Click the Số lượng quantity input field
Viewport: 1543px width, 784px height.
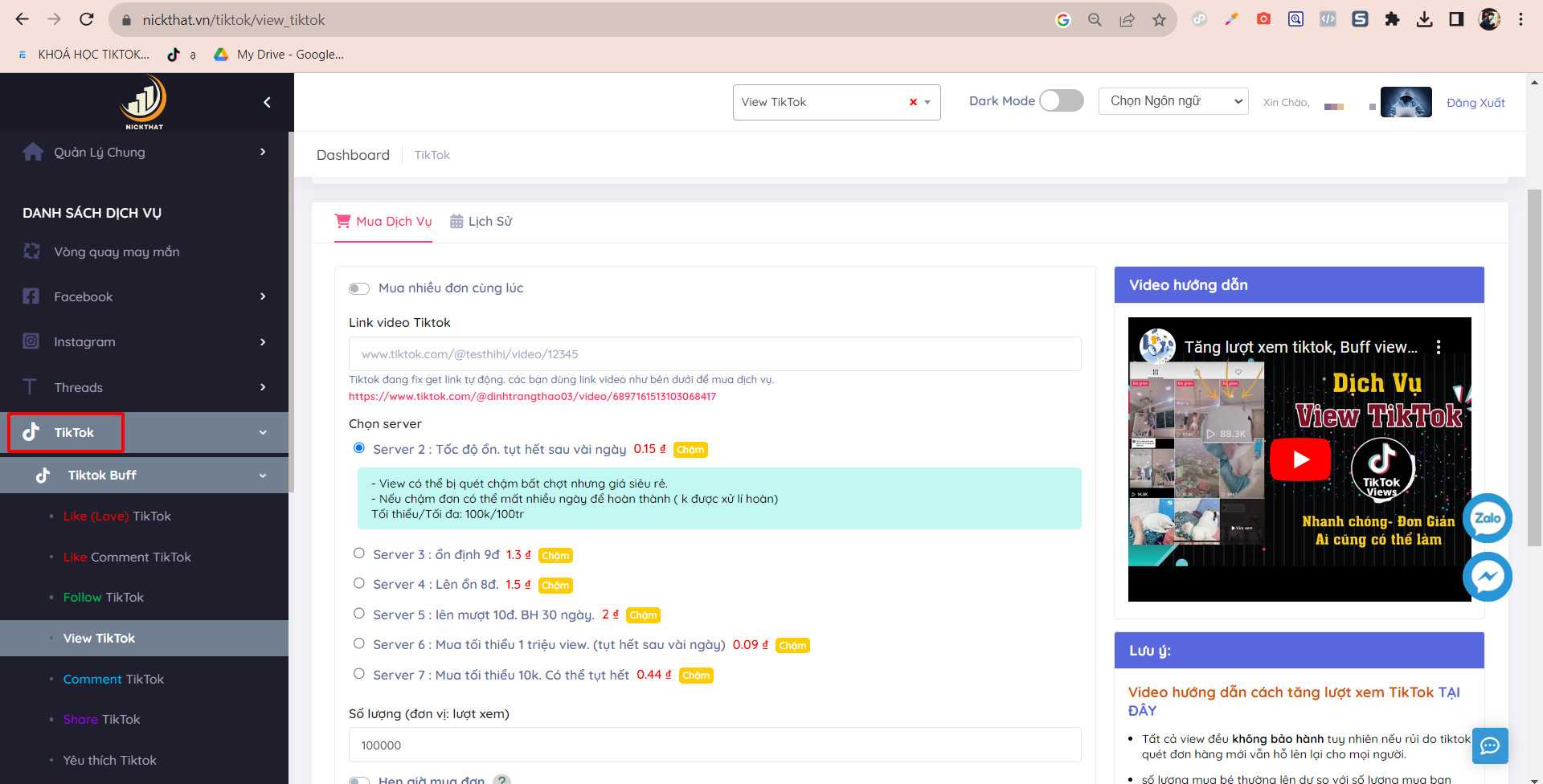715,745
